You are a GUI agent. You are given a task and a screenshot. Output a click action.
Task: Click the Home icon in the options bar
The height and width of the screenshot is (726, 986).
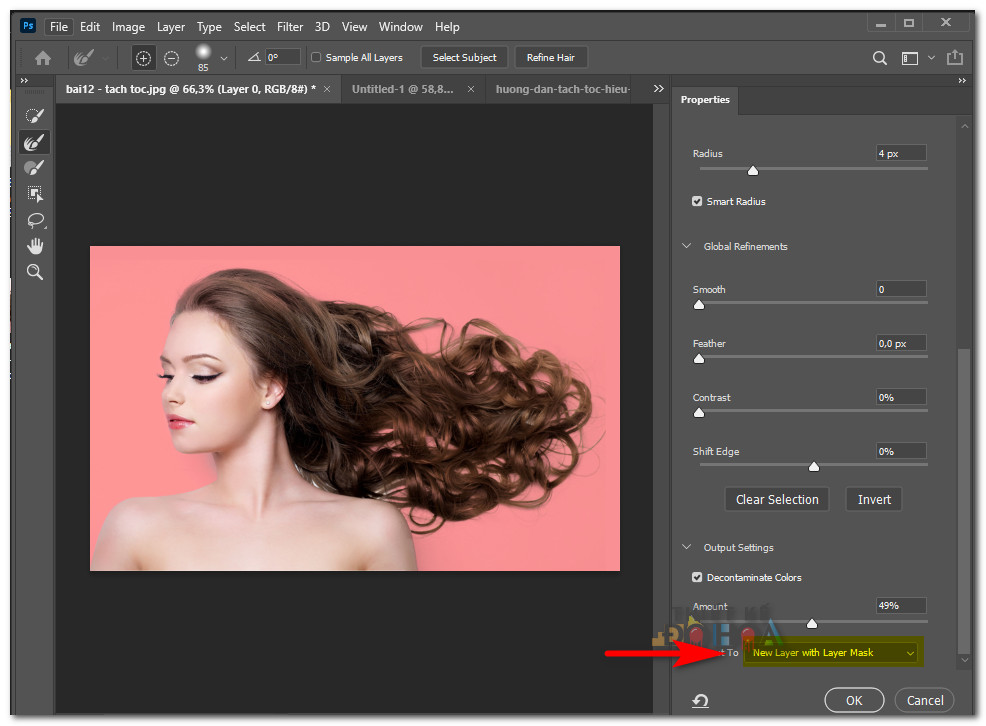click(41, 57)
